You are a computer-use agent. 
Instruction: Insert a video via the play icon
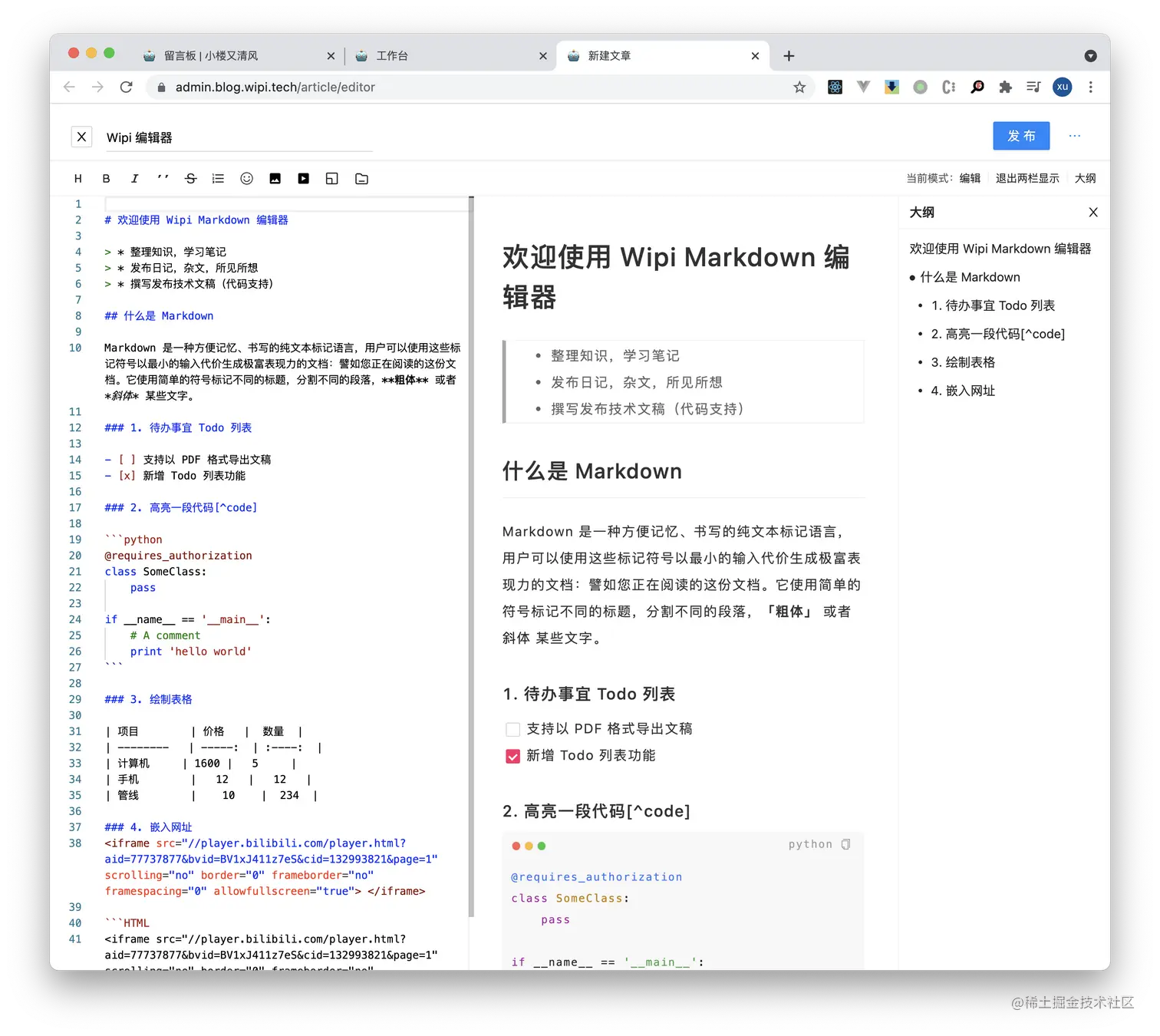click(304, 179)
